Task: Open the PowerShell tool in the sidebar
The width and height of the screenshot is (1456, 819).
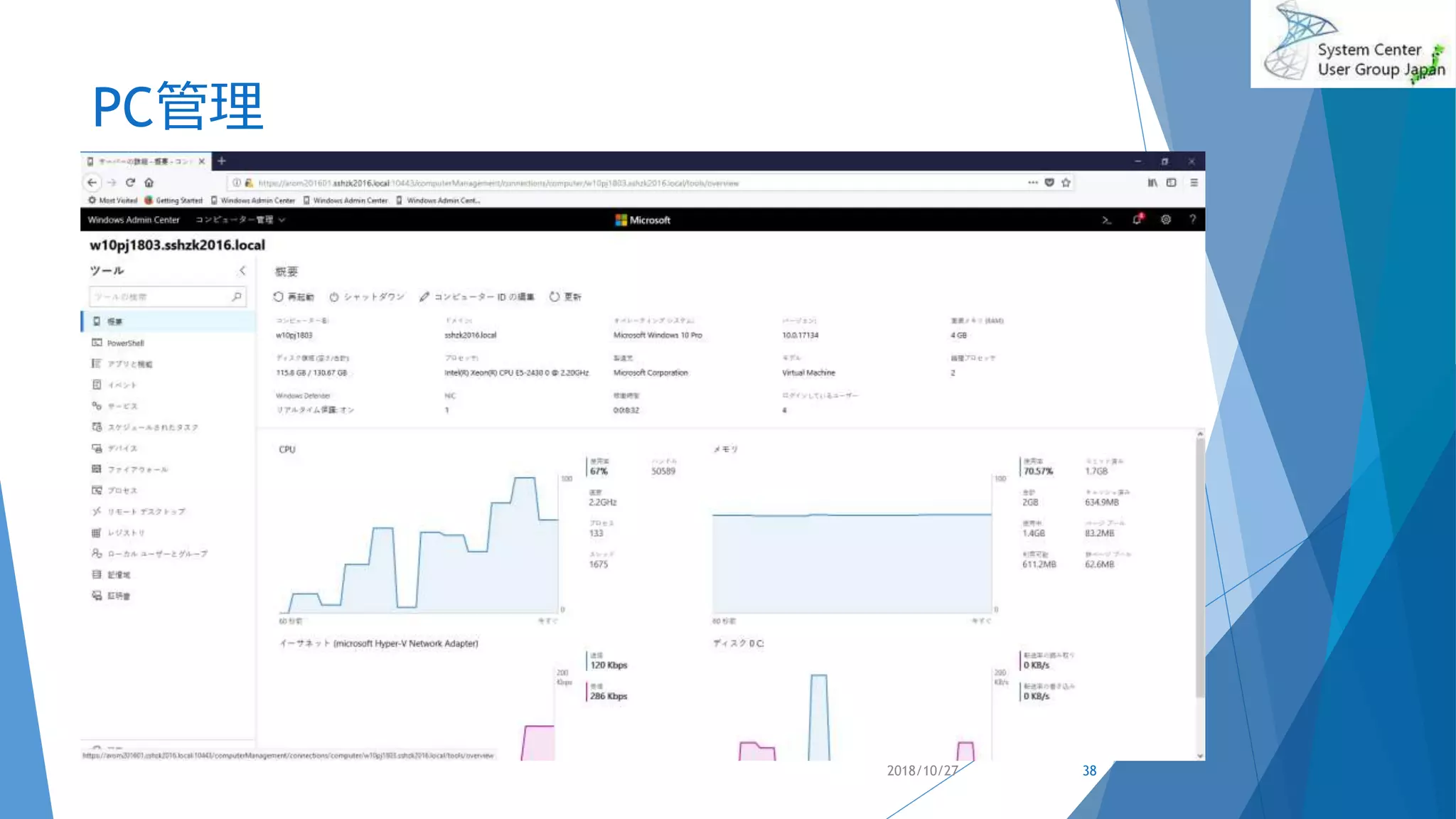Action: click(x=126, y=343)
